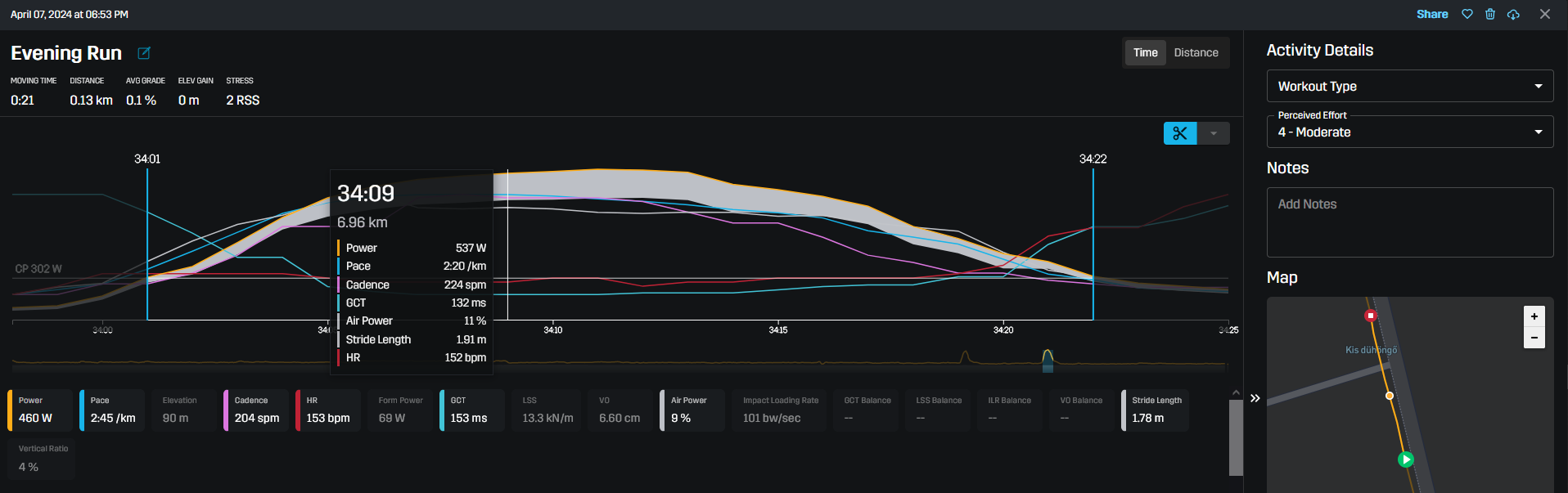Screen dimensions: 1568x493
Task: Download activity via the cloud icon
Action: click(1513, 14)
